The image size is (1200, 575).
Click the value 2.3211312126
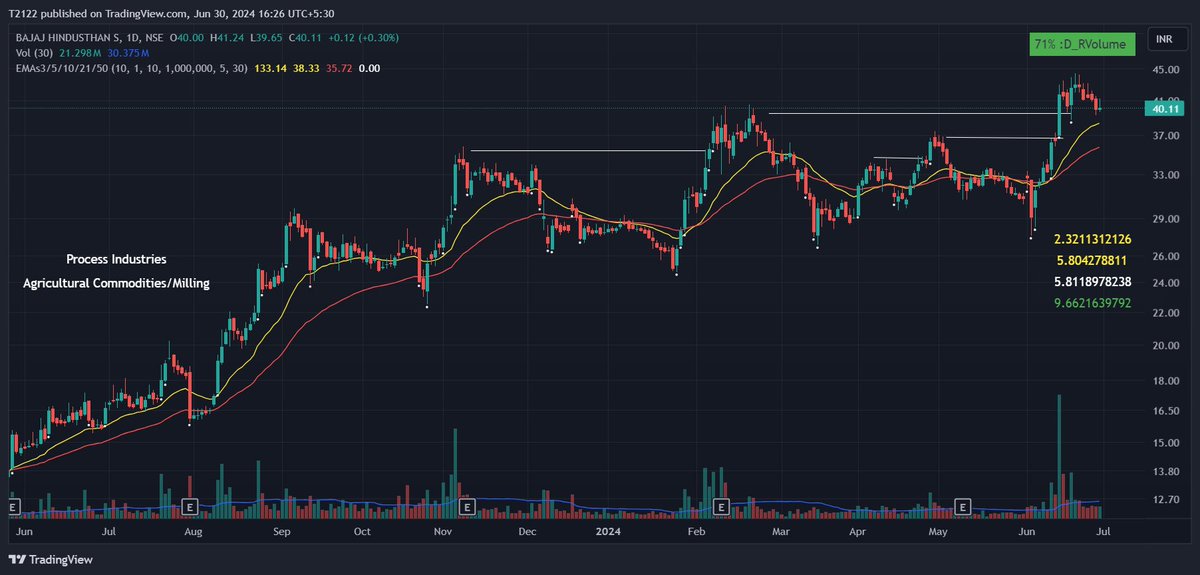tap(1092, 239)
